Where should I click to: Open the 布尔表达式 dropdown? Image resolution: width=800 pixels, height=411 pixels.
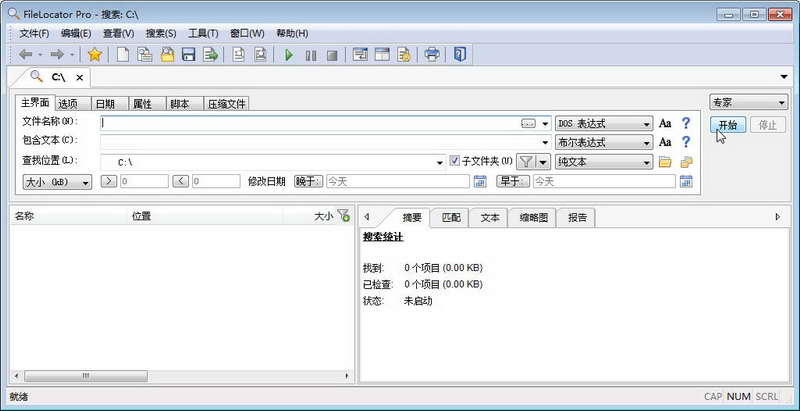point(604,142)
